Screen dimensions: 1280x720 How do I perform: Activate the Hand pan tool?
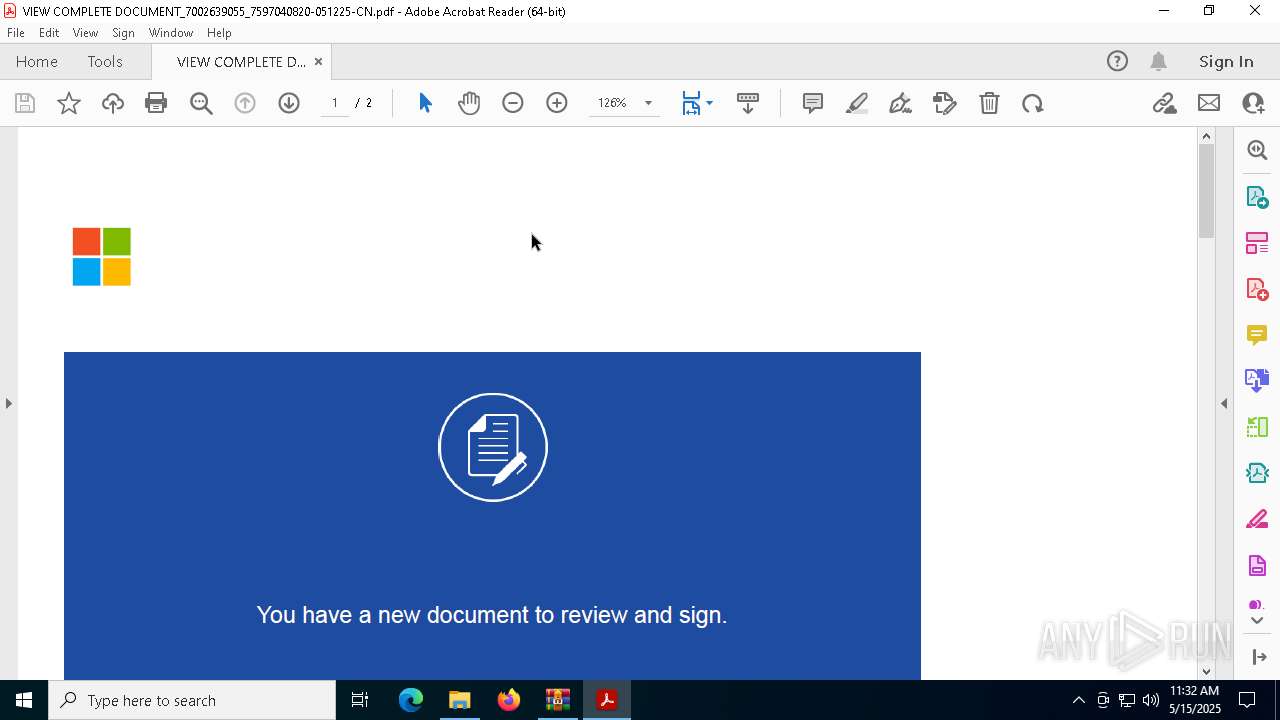(x=469, y=103)
